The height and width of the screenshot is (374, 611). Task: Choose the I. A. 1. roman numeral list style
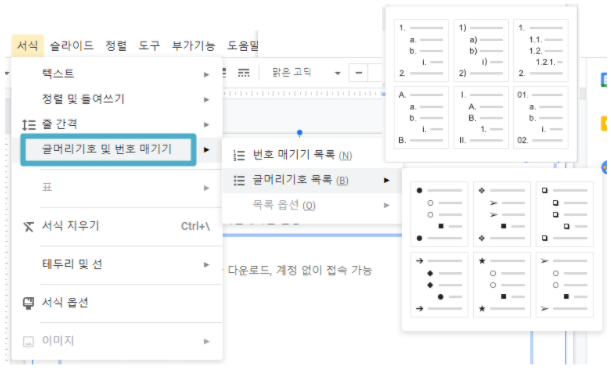pos(481,118)
